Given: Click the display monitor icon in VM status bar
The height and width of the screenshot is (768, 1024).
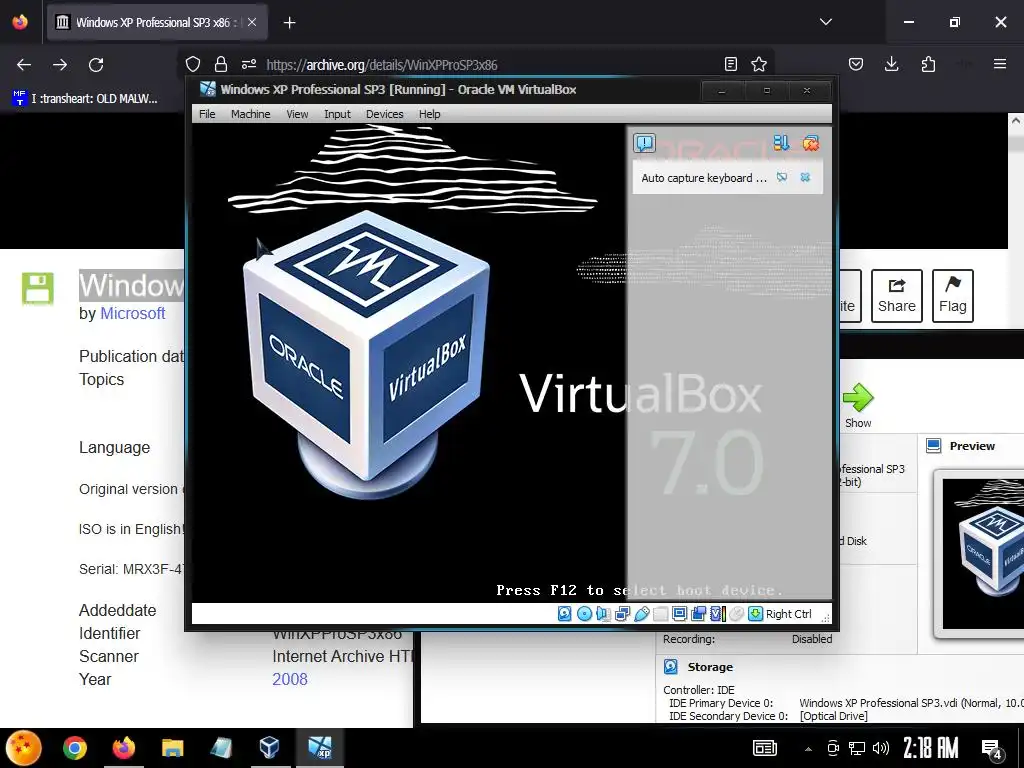Looking at the screenshot, I should point(679,614).
